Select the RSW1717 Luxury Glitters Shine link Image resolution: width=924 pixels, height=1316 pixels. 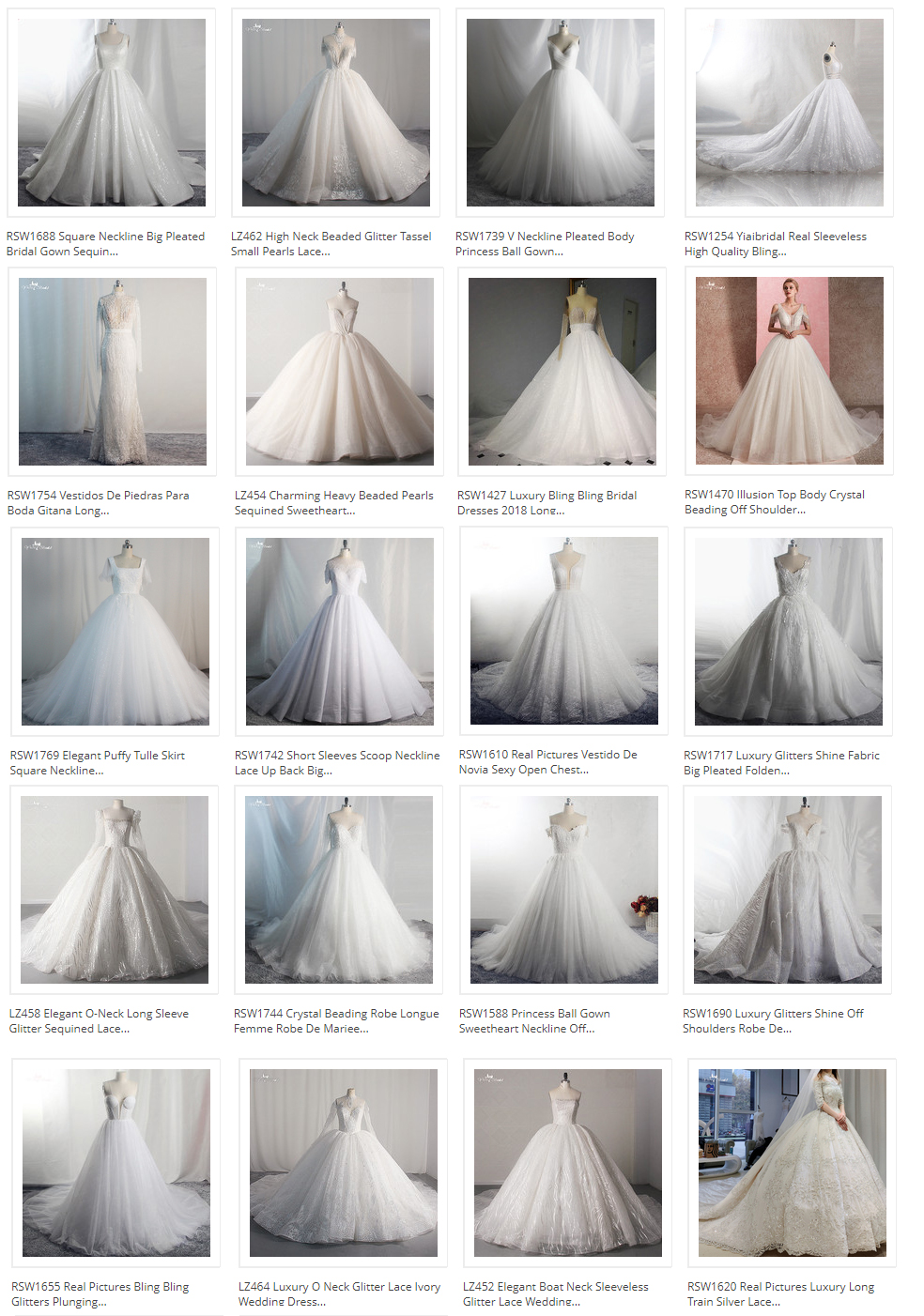[782, 761]
